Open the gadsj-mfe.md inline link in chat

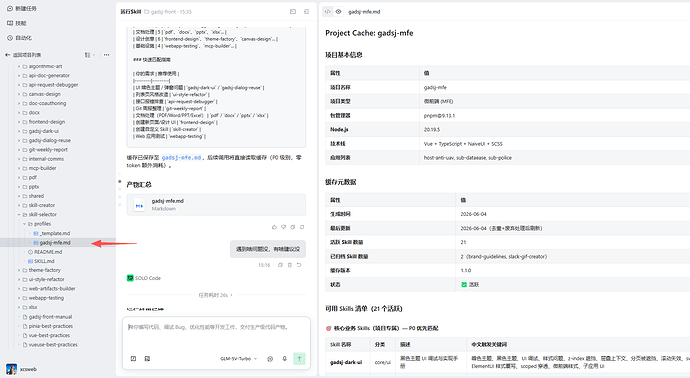pos(181,158)
